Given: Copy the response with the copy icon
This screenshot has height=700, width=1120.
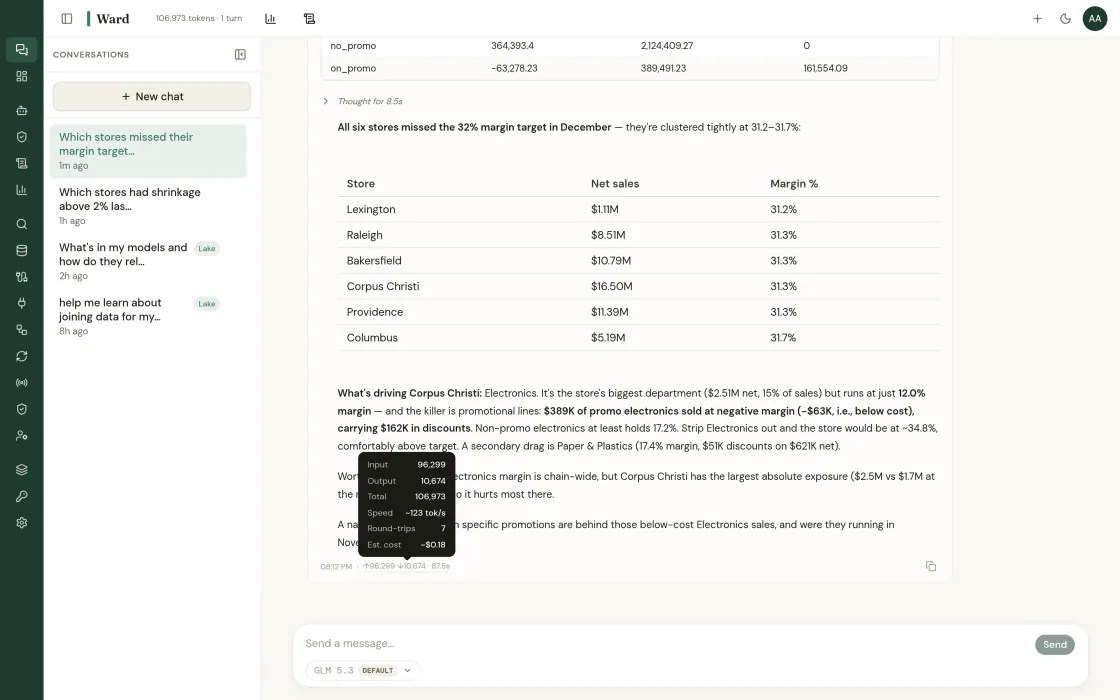Looking at the screenshot, I should (931, 566).
